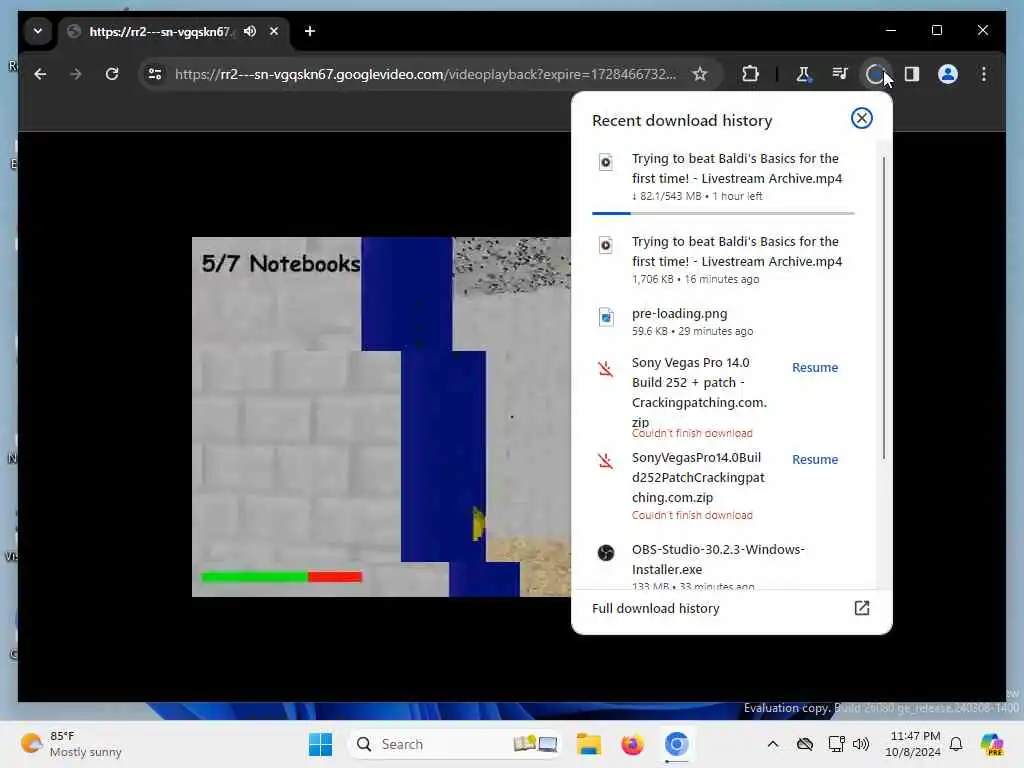
Task: Open Chrome three-dot menu
Action: click(984, 74)
